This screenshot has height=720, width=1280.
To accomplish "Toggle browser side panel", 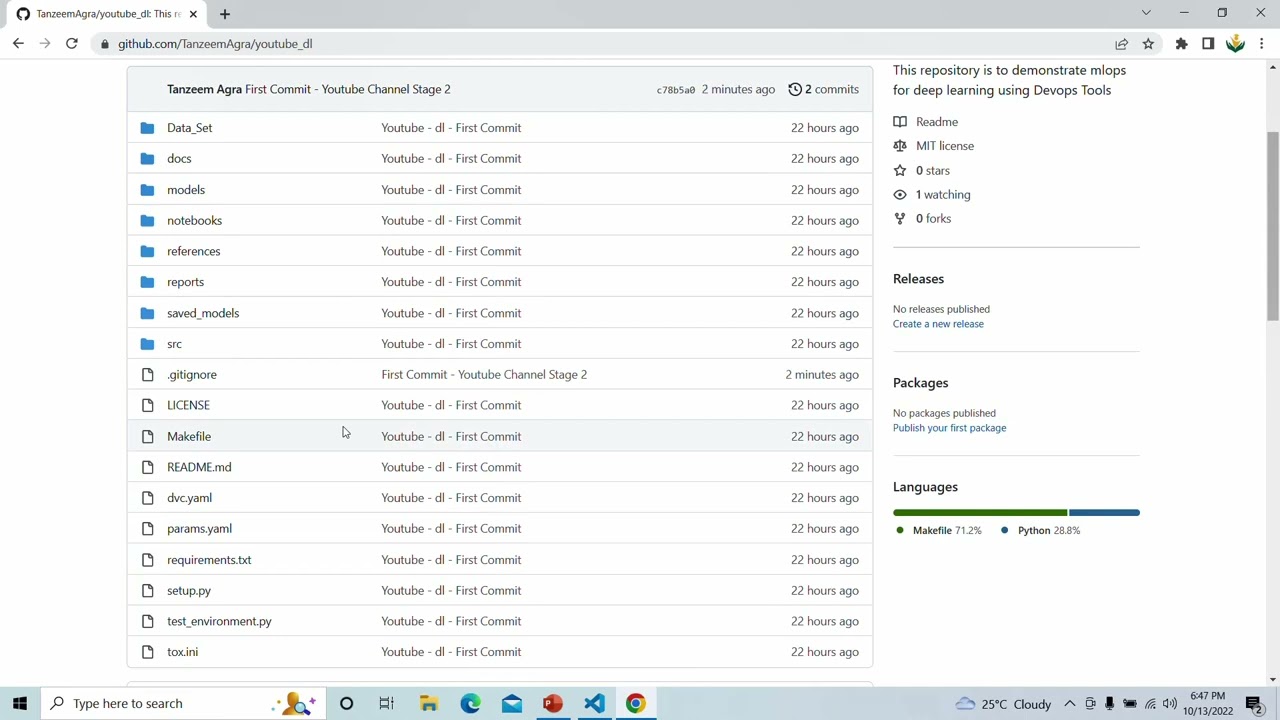I will coord(1208,44).
